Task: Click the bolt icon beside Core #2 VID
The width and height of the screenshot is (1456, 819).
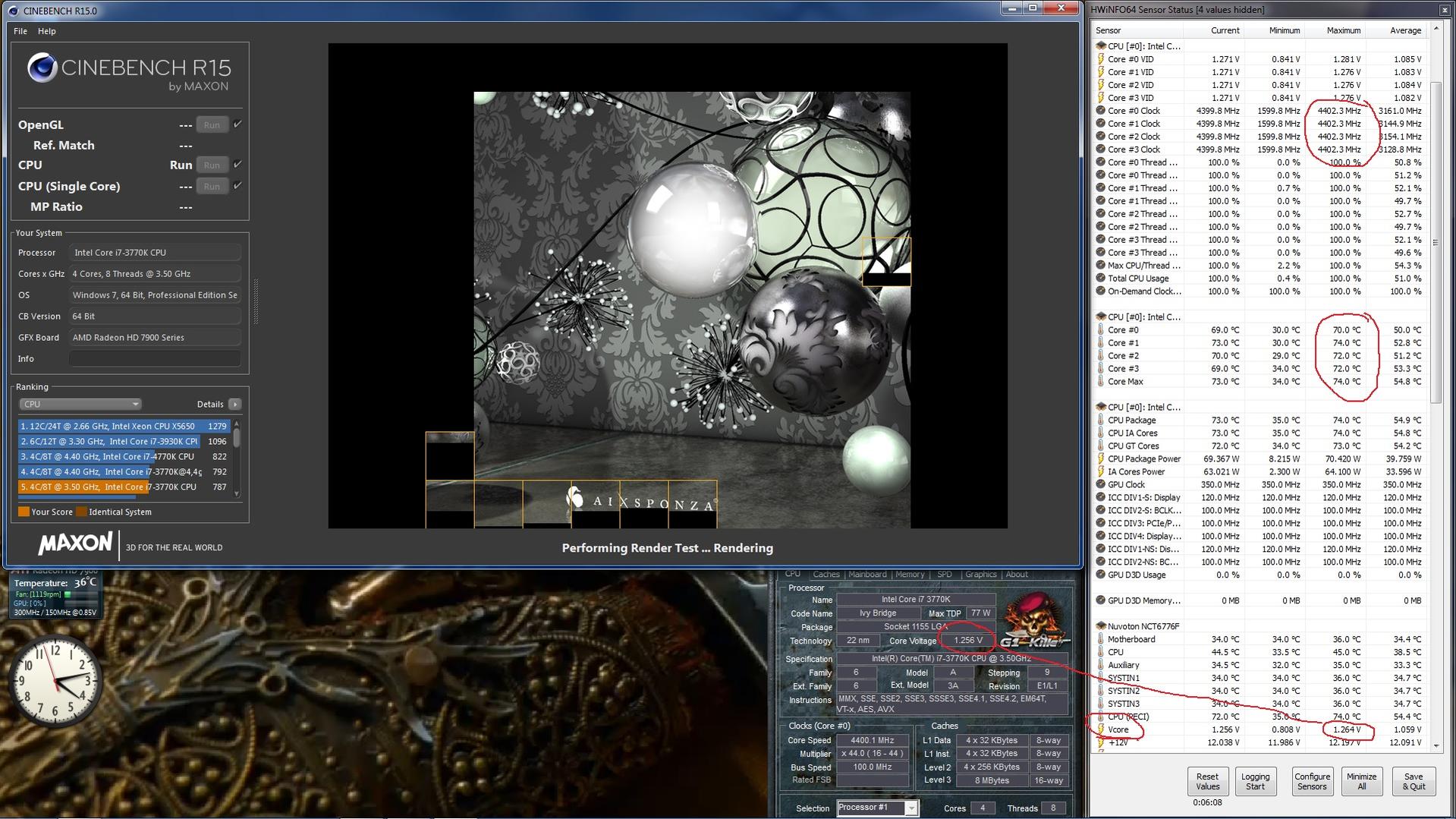Action: point(1100,85)
